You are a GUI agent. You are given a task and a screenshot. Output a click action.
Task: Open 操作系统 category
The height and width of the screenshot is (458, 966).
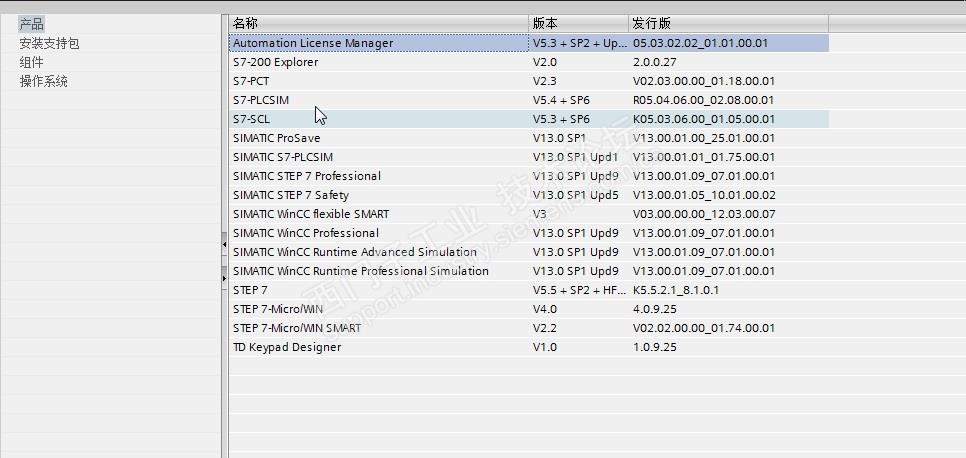(x=44, y=81)
